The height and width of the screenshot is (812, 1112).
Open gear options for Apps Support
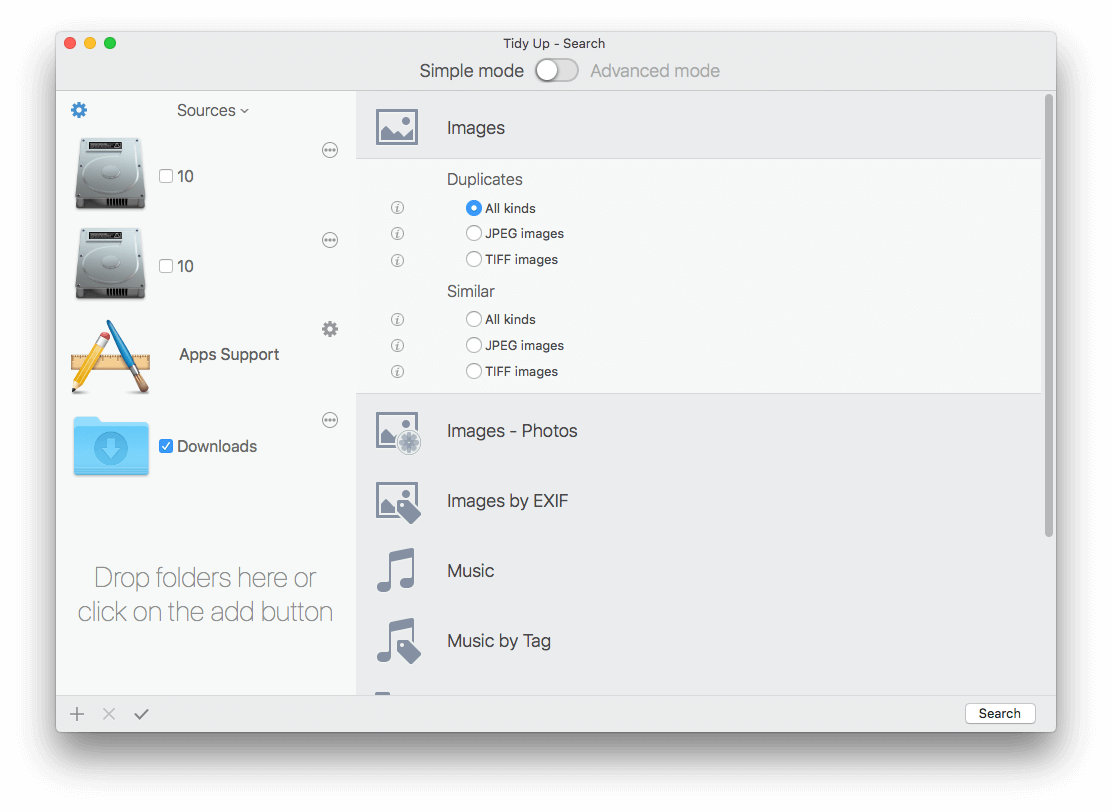(330, 329)
